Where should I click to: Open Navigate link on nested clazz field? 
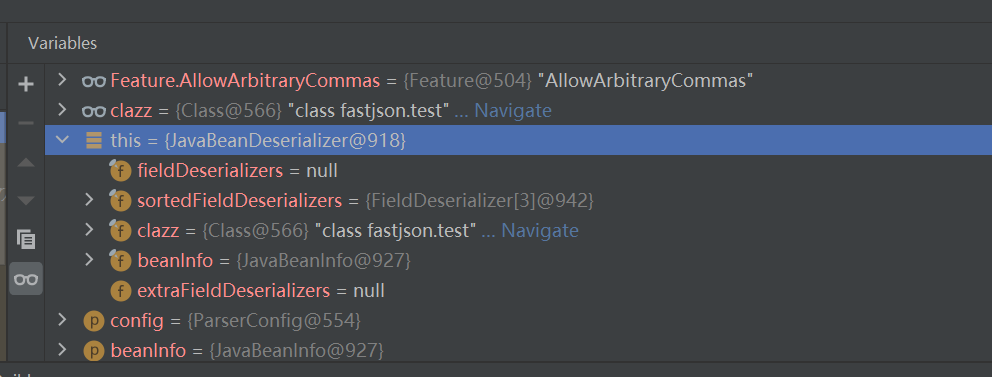540,231
